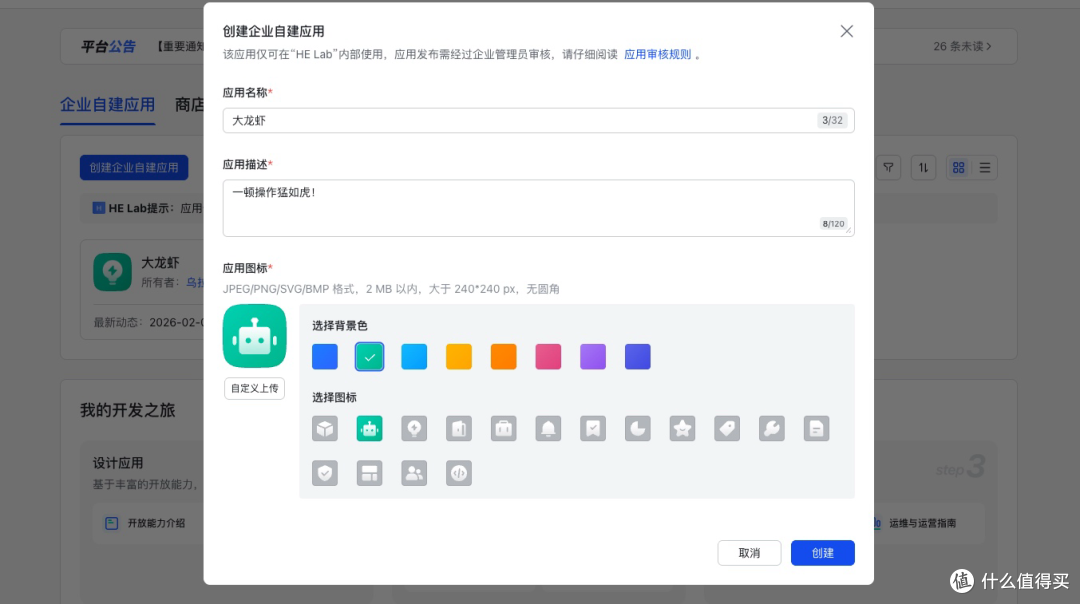
Task: Pick the document file app icon
Action: pyautogui.click(x=816, y=428)
